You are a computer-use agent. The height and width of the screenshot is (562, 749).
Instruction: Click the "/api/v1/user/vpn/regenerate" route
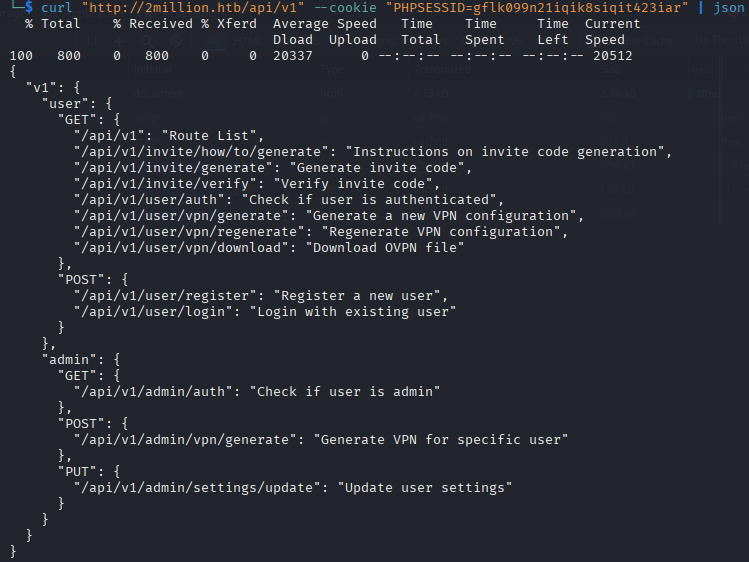[x=185, y=231]
